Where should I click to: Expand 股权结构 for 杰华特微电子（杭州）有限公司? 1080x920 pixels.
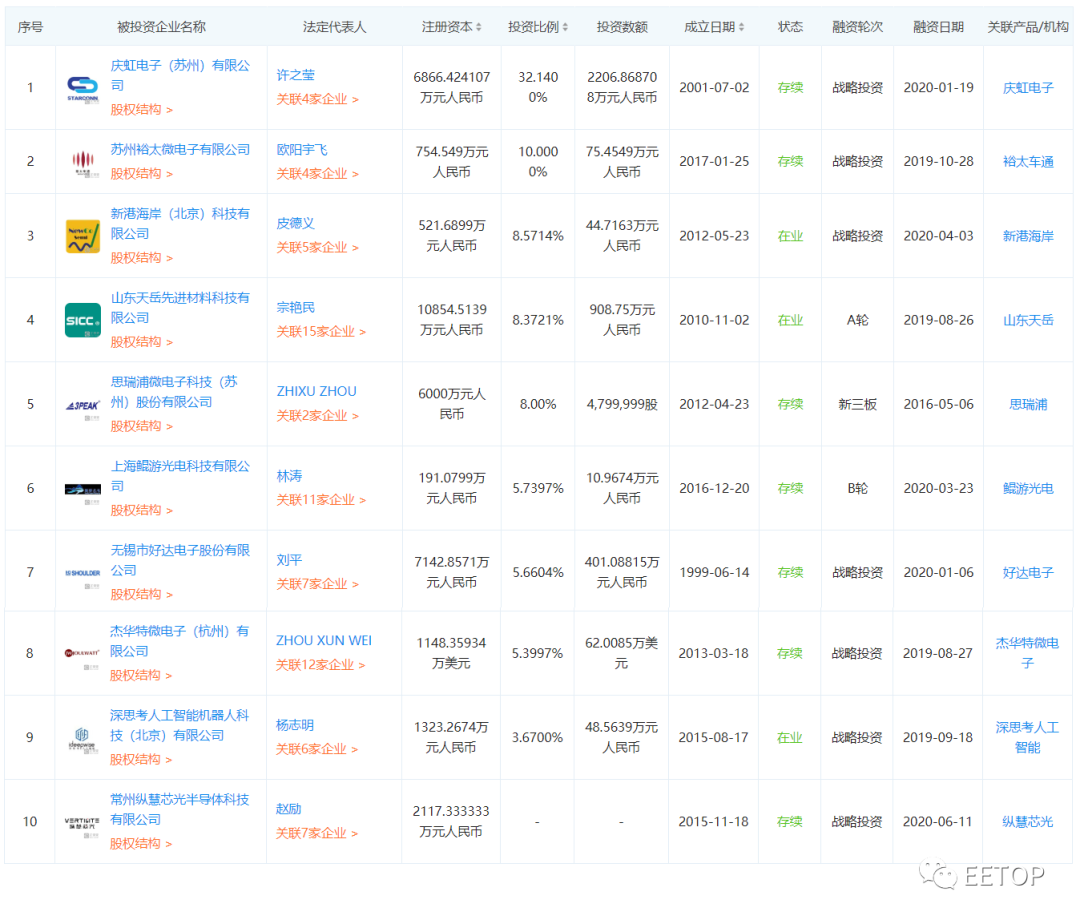(141, 676)
